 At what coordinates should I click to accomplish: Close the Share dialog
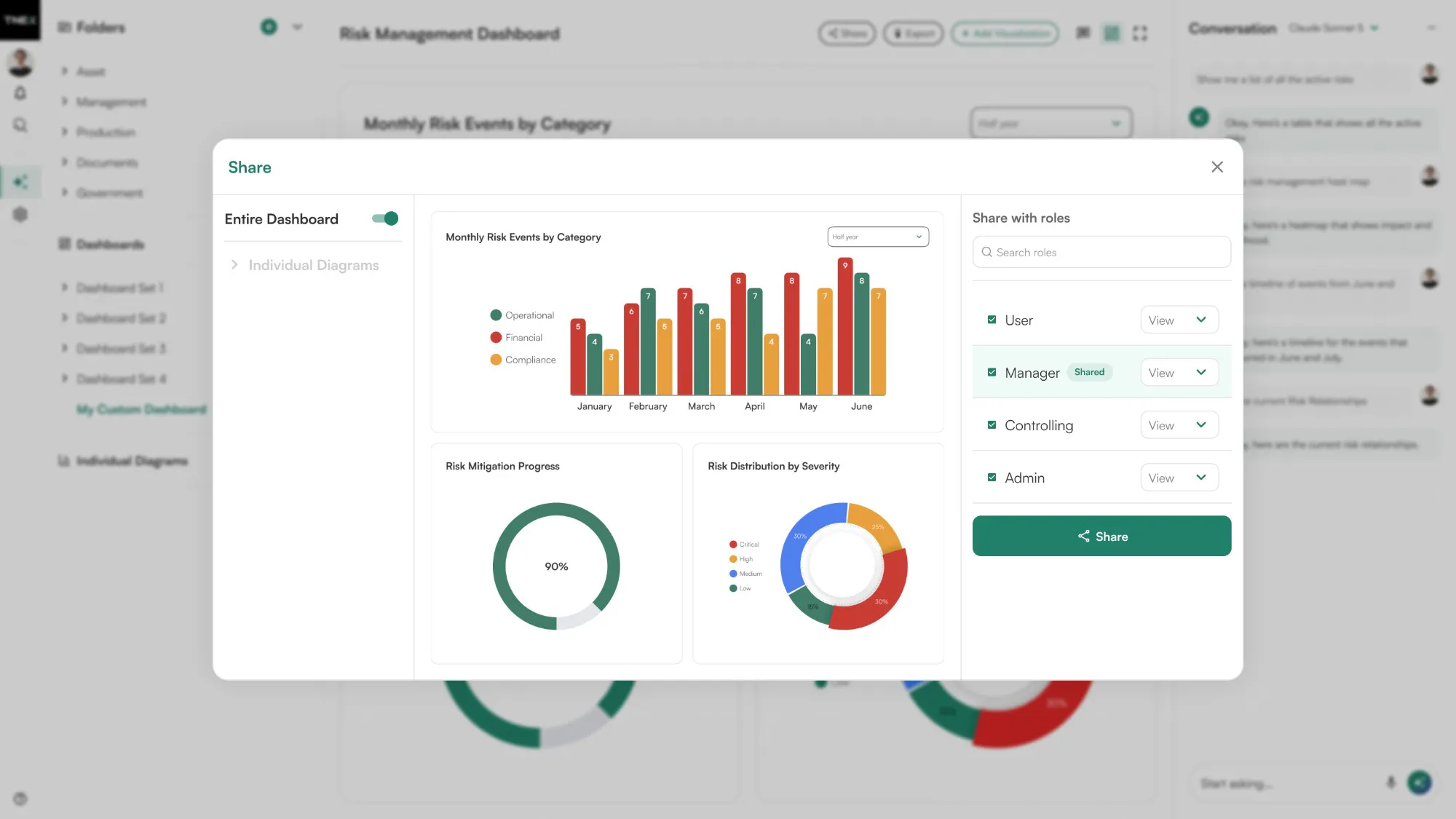(x=1216, y=167)
